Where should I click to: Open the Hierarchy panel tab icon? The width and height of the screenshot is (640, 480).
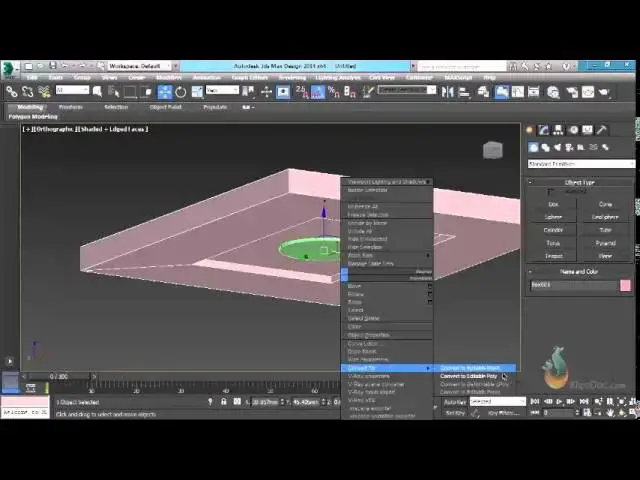coord(558,130)
